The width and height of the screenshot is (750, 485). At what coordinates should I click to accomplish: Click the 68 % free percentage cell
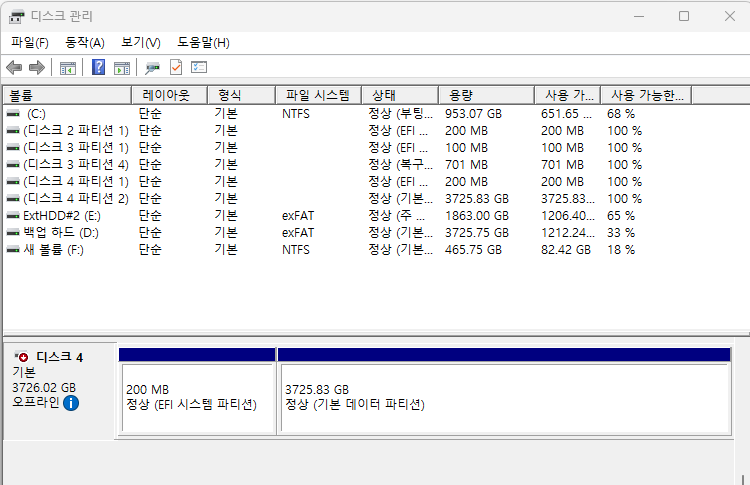coord(621,114)
